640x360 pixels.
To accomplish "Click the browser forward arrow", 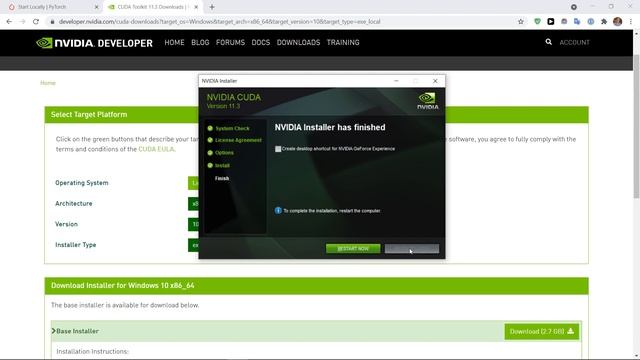I will pyautogui.click(x=22, y=22).
